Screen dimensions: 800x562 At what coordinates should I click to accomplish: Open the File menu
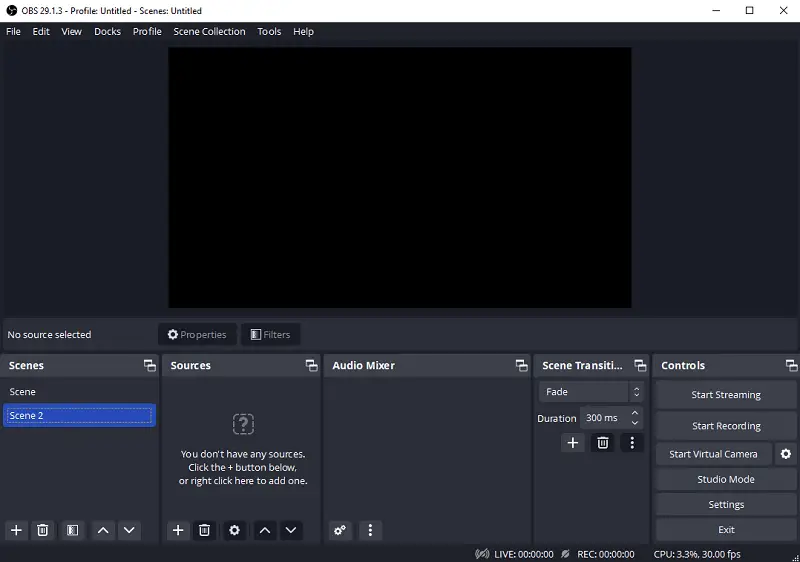pyautogui.click(x=13, y=32)
